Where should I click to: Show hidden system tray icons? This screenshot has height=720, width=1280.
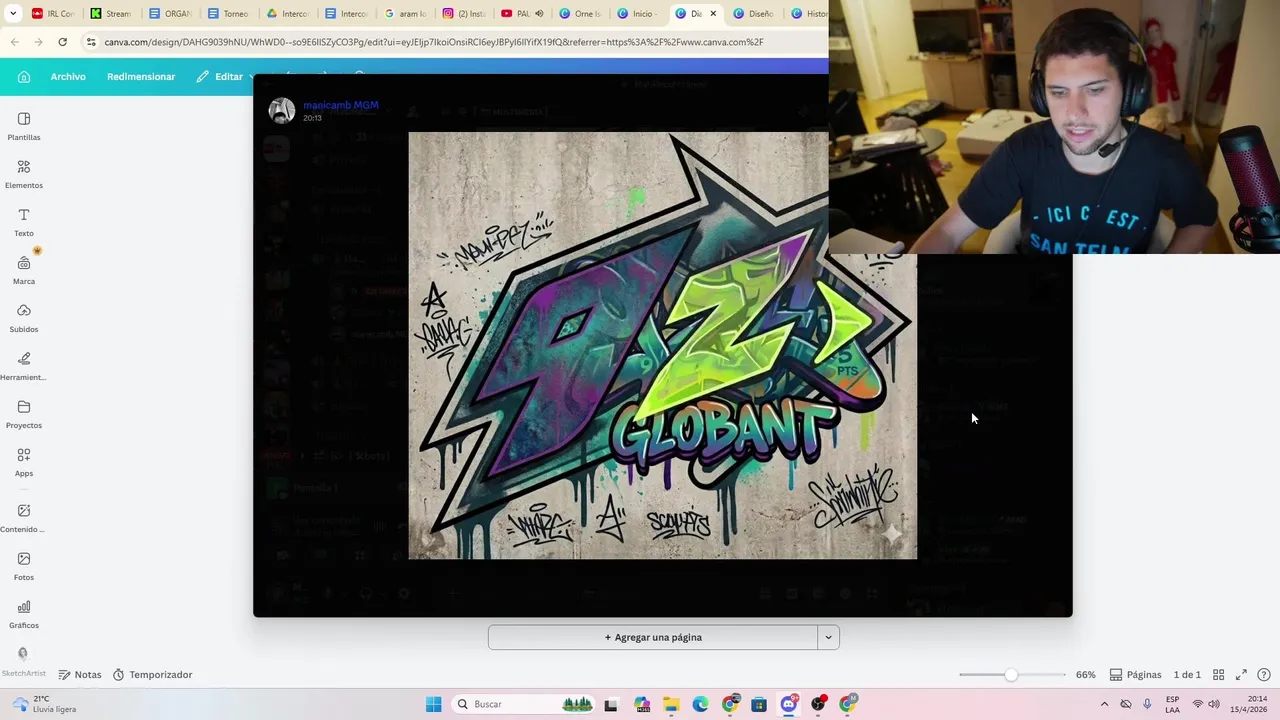(1104, 704)
